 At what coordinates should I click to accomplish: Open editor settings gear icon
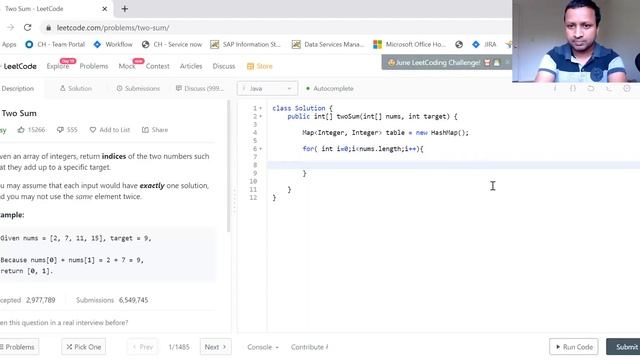click(627, 88)
